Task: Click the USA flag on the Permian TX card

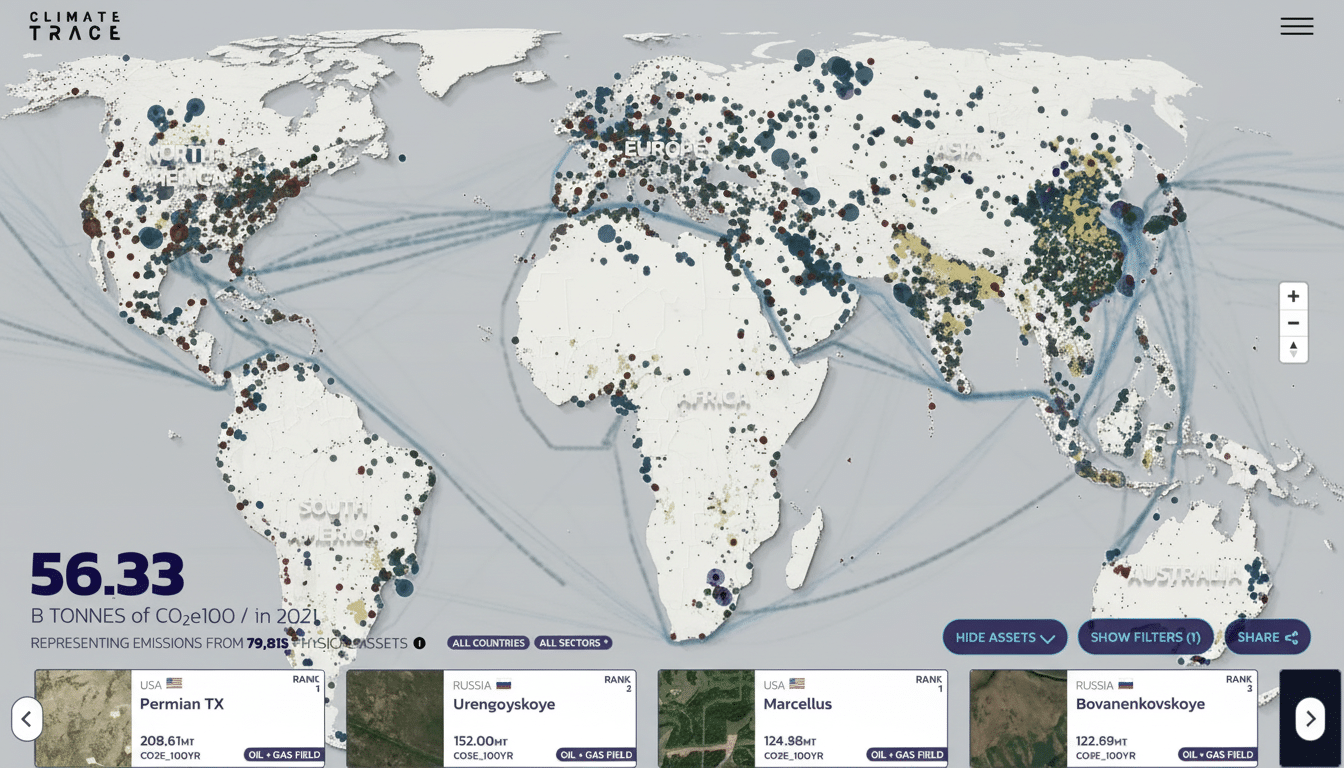Action: click(173, 684)
